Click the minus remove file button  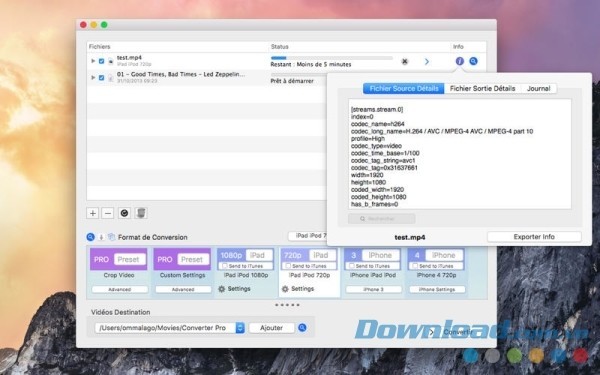coord(108,213)
